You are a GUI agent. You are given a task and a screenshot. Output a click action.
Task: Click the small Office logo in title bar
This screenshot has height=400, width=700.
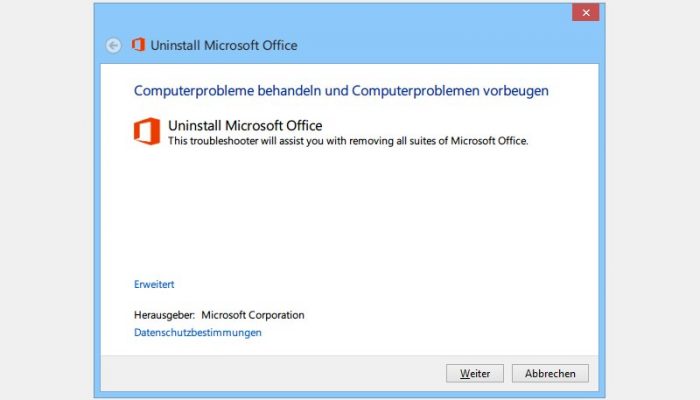click(138, 45)
